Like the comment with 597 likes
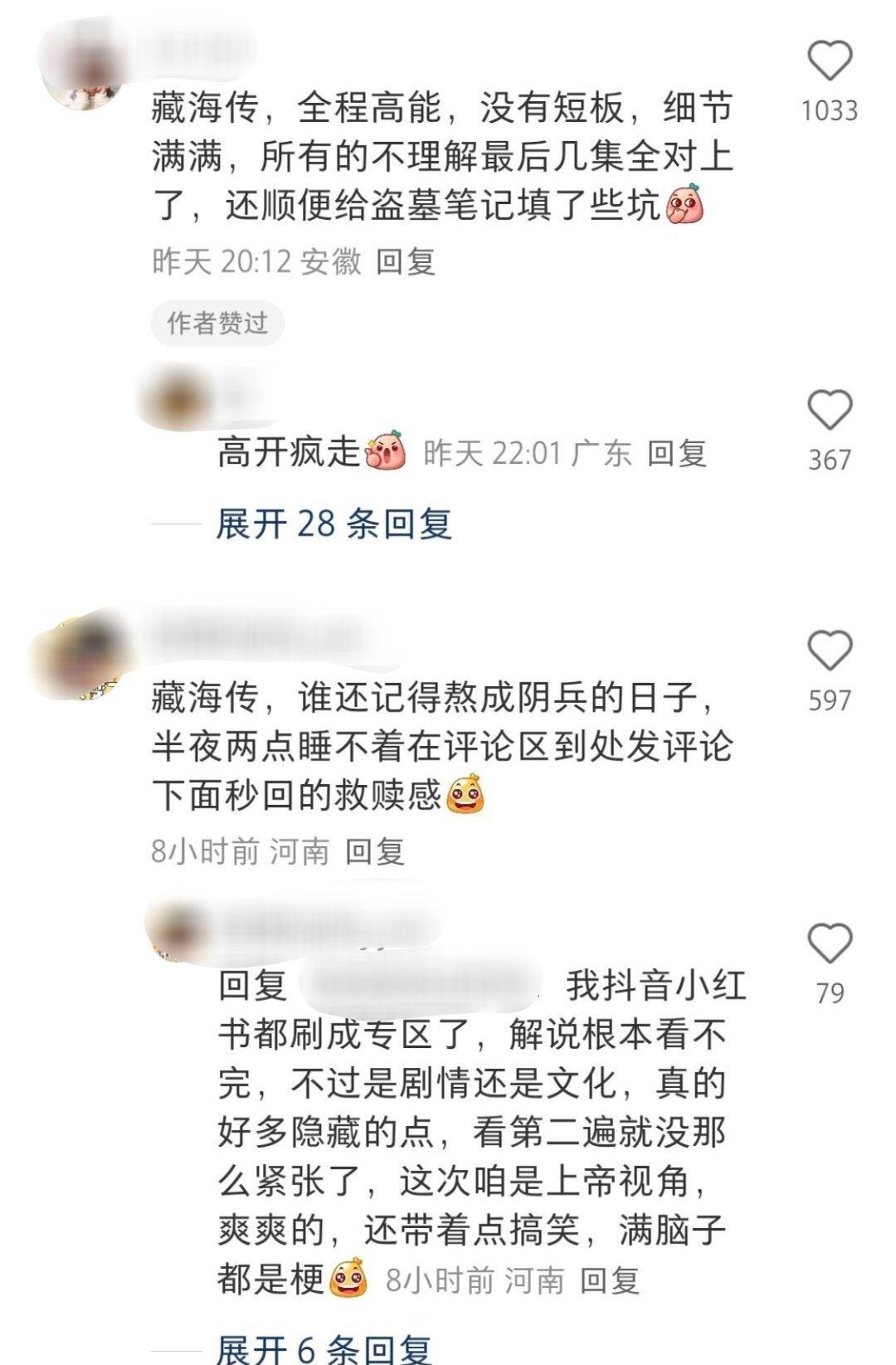896x1365 pixels. [830, 651]
